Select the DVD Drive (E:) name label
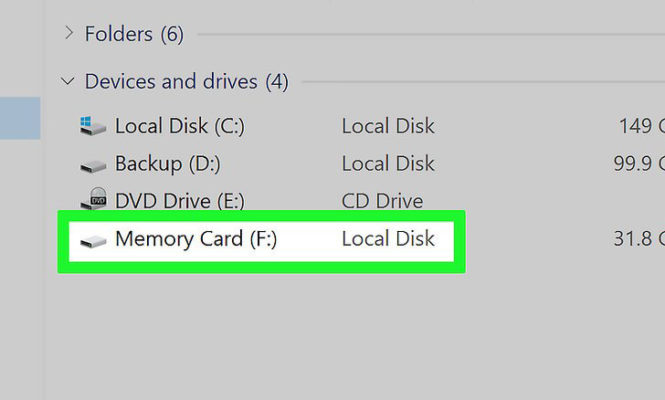 (179, 201)
